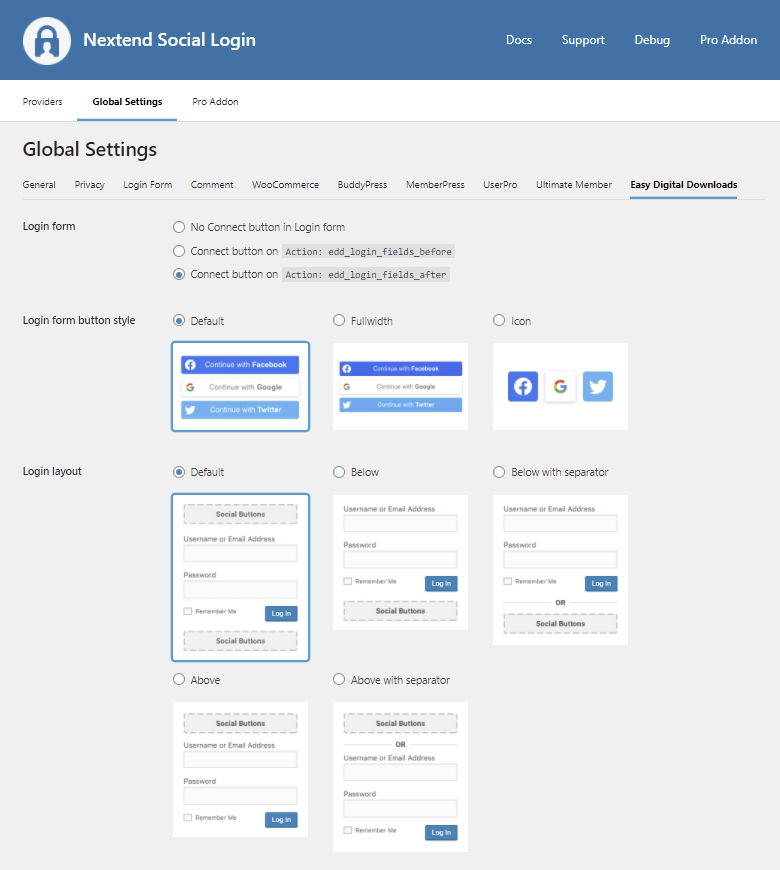Click the Facebook icon in Icon style preview
The height and width of the screenshot is (870, 780).
[x=523, y=386]
